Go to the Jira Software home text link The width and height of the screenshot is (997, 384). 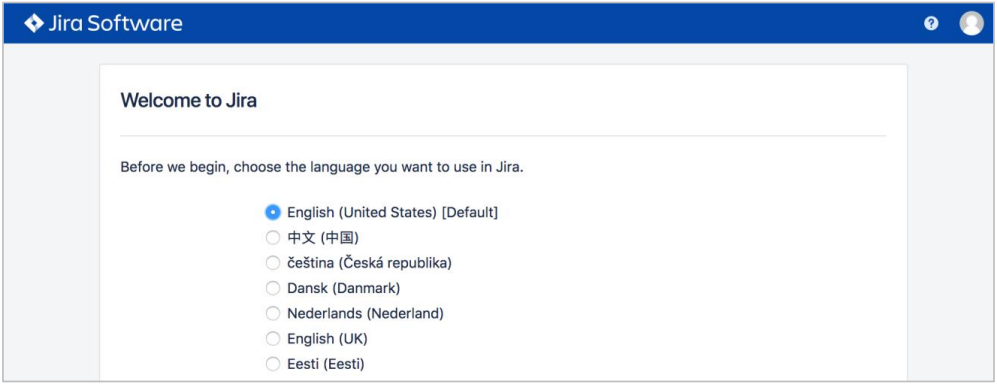tap(115, 24)
